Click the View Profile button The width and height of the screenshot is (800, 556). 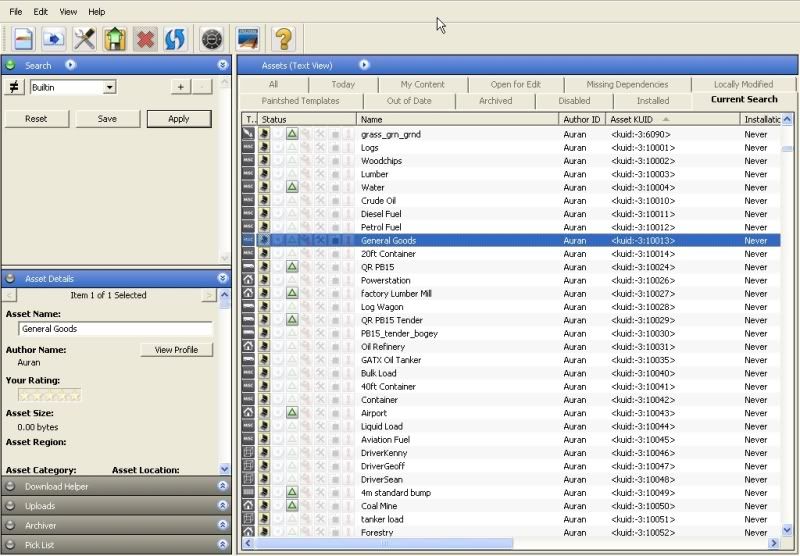coord(176,350)
